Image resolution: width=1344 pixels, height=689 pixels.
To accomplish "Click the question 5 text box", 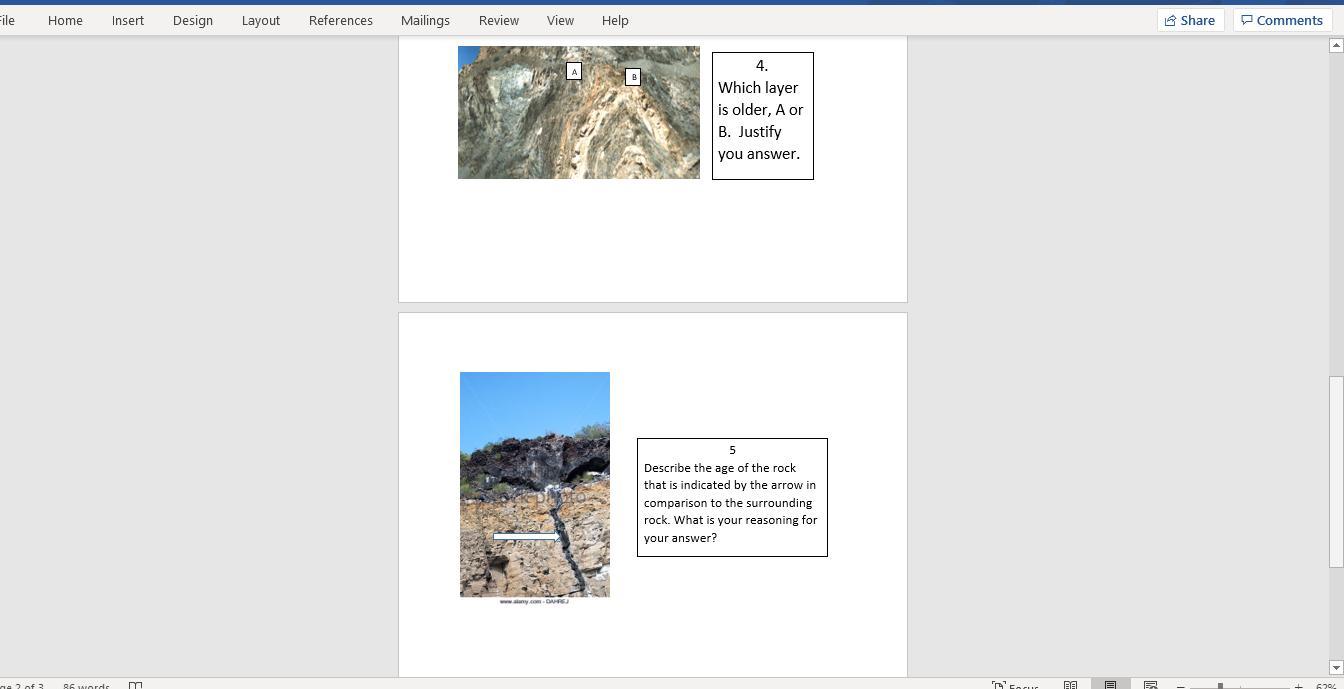I will point(732,497).
